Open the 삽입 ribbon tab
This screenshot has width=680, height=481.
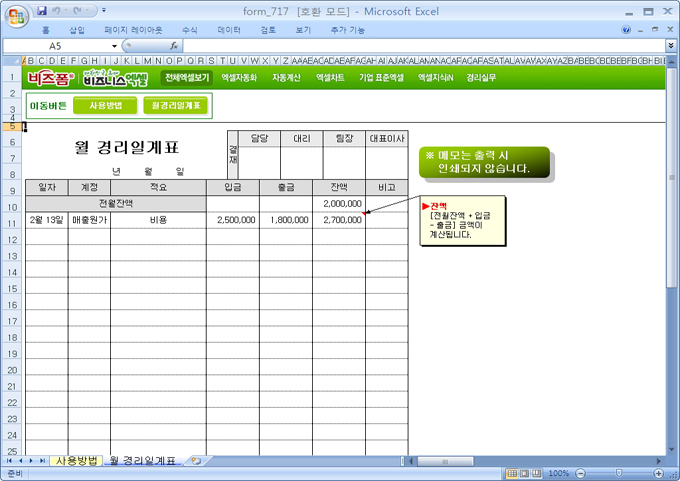pyautogui.click(x=77, y=30)
